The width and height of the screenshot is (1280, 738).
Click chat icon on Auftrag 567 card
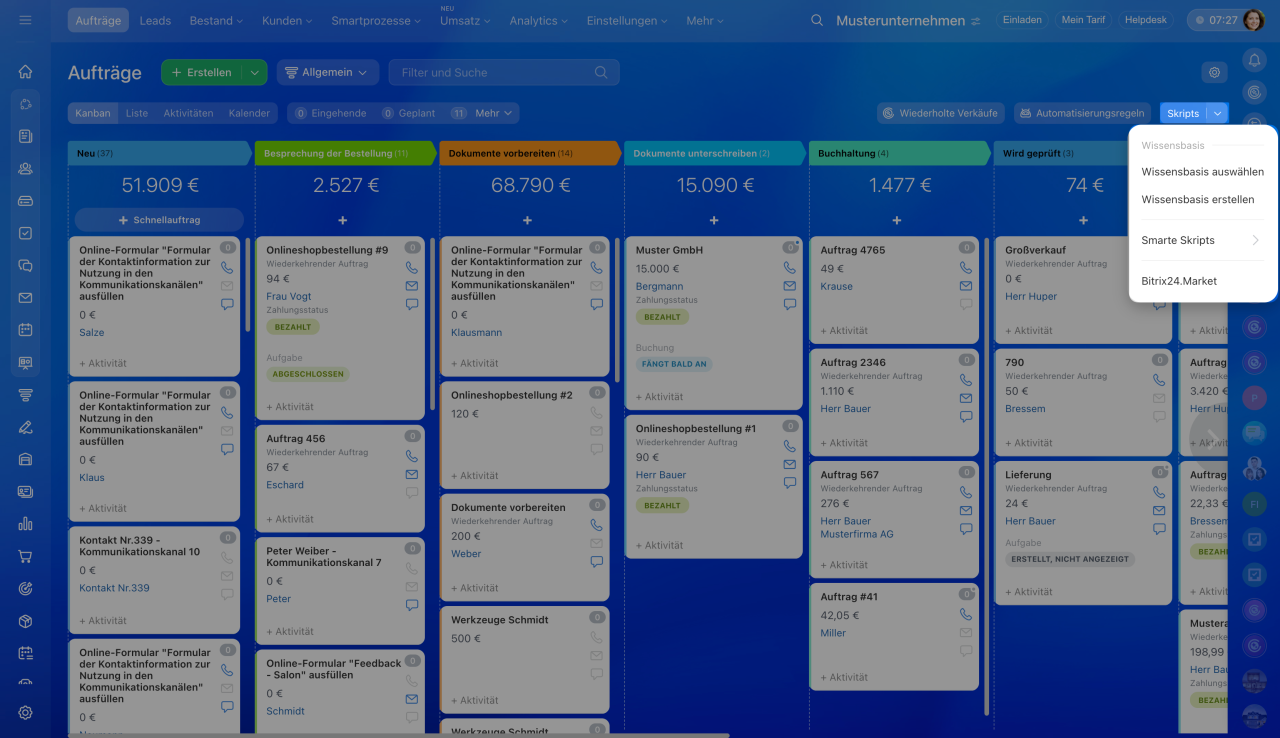click(966, 529)
